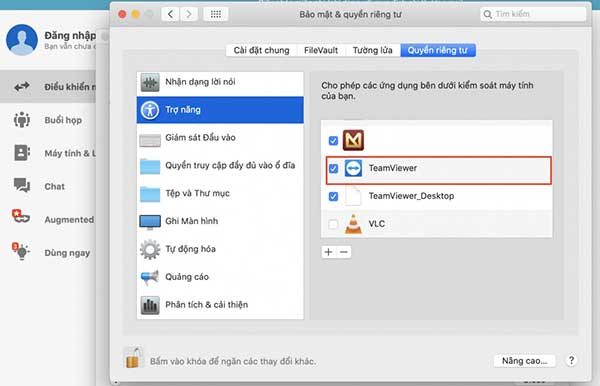Click the search magnifier icon
The width and height of the screenshot is (600, 386).
(488, 15)
